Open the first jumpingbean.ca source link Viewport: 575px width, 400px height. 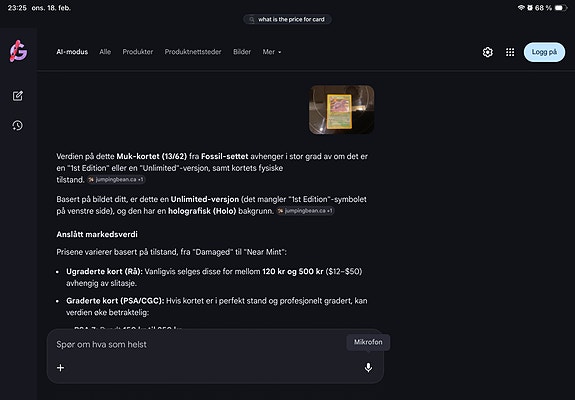coord(116,180)
